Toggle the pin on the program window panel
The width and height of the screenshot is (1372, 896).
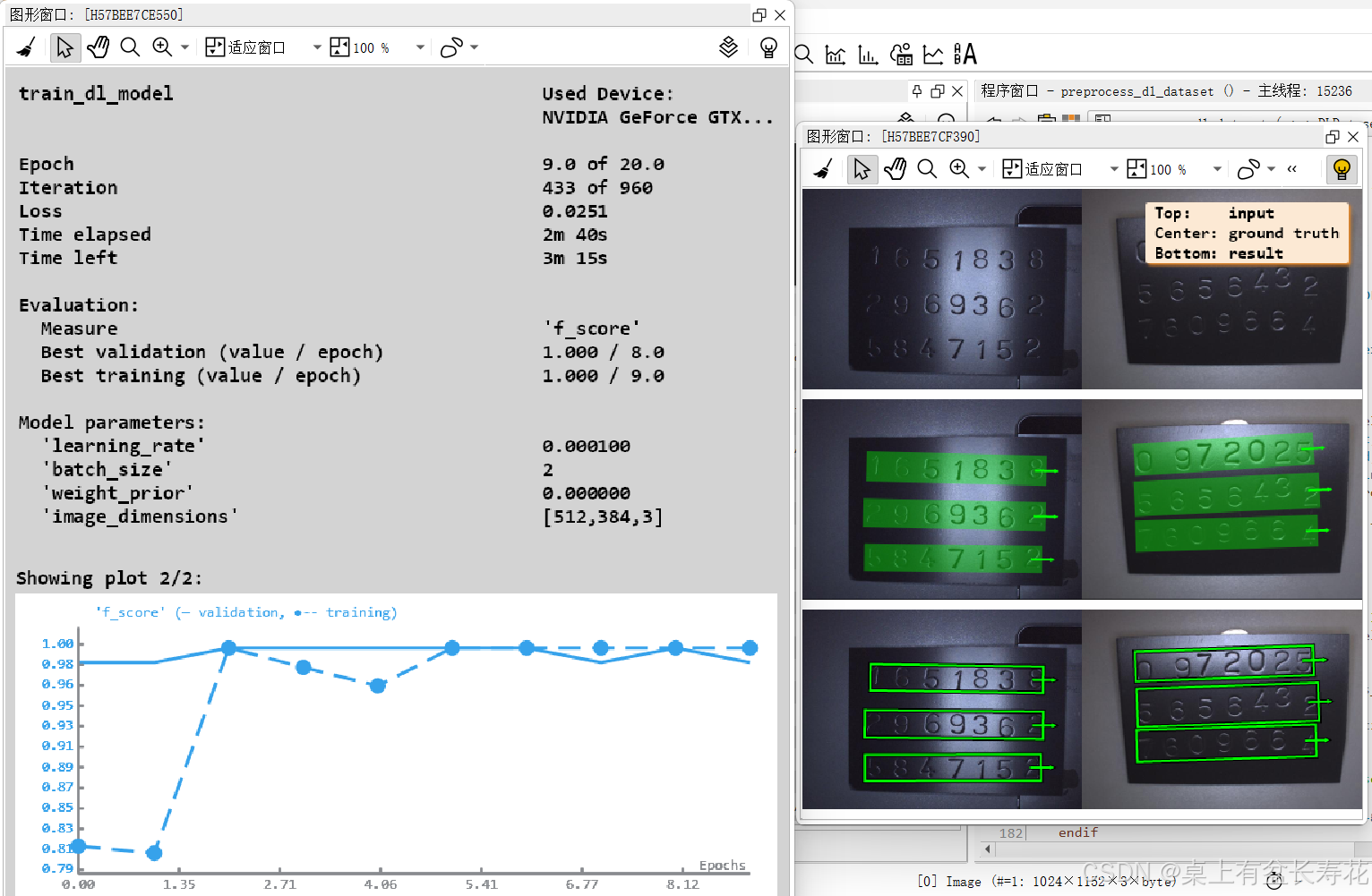(916, 90)
